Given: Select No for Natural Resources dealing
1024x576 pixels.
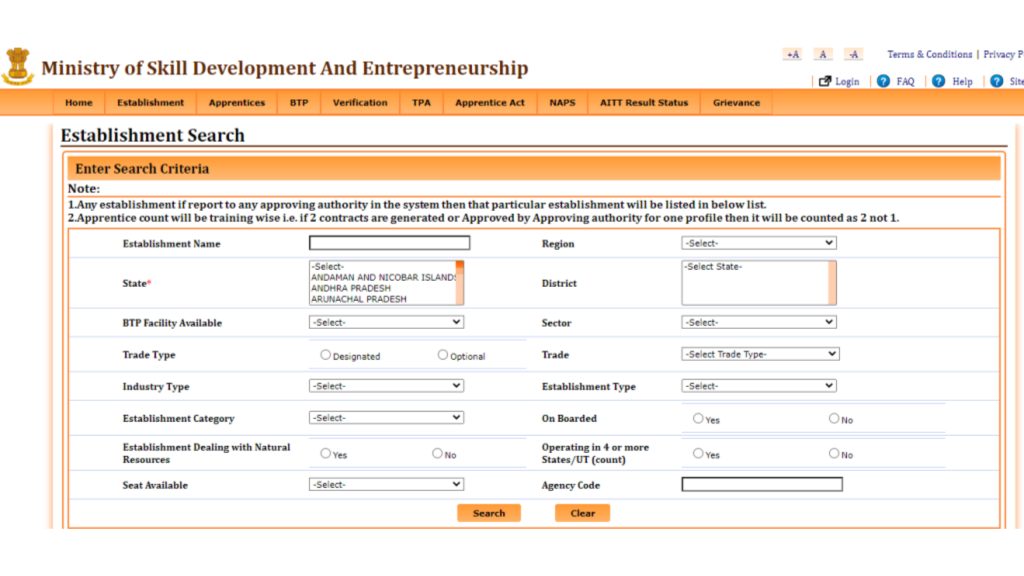Looking at the screenshot, I should click(437, 453).
